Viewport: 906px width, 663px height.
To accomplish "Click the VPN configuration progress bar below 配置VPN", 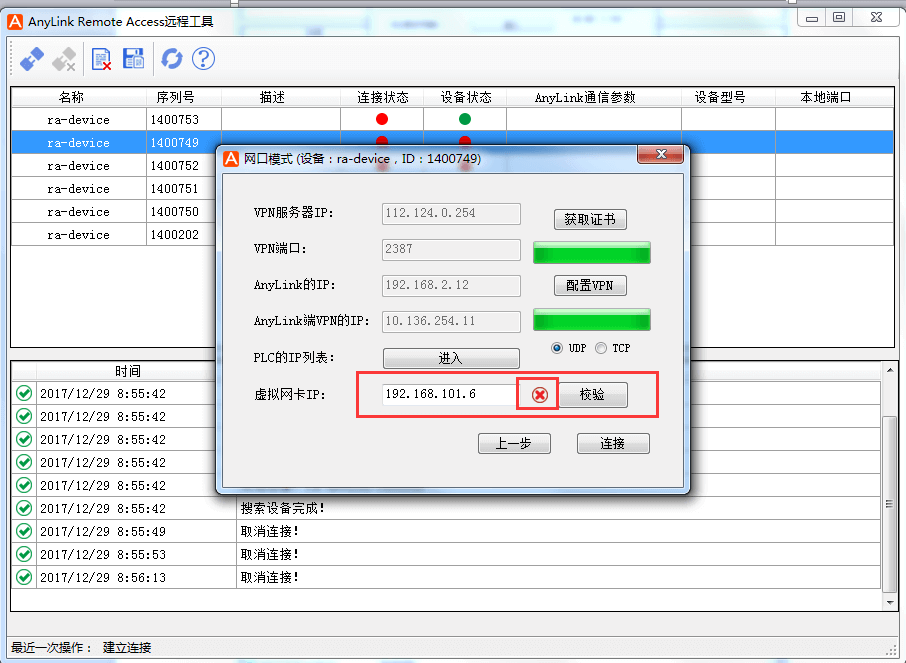I will click(x=592, y=320).
